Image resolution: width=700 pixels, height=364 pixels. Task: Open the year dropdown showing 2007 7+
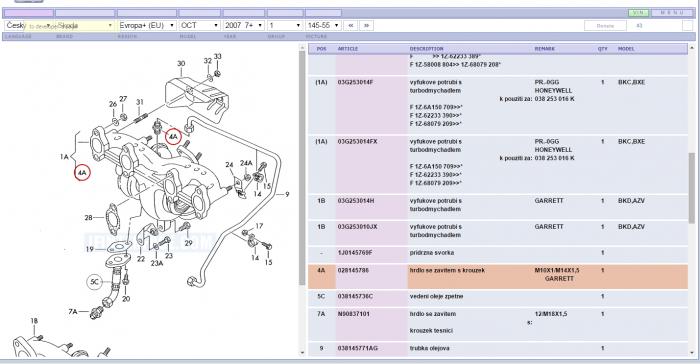pos(243,25)
